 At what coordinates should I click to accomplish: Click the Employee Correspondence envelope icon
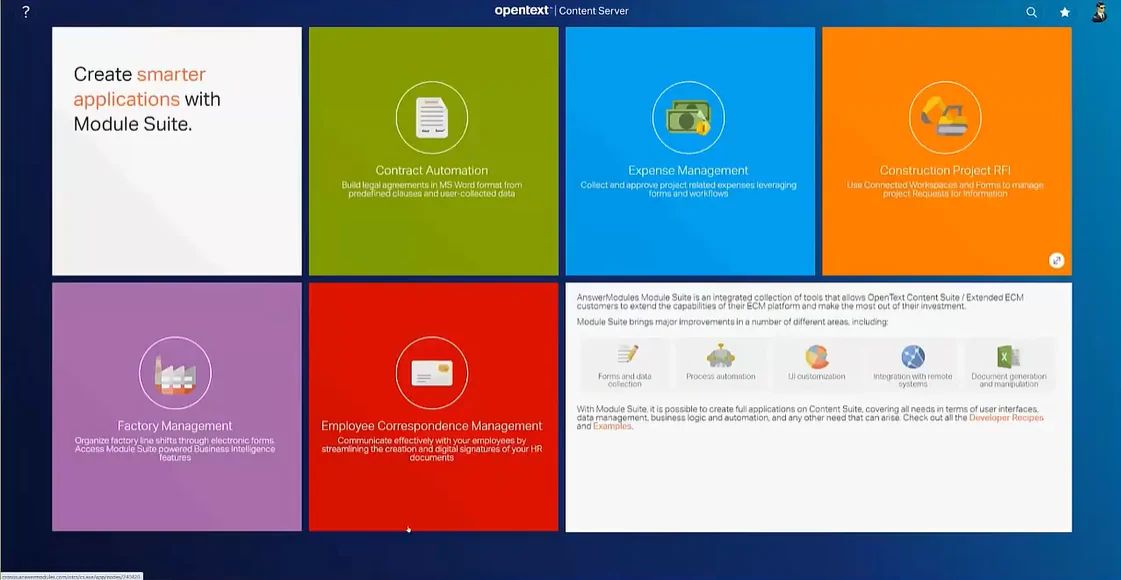coord(432,373)
